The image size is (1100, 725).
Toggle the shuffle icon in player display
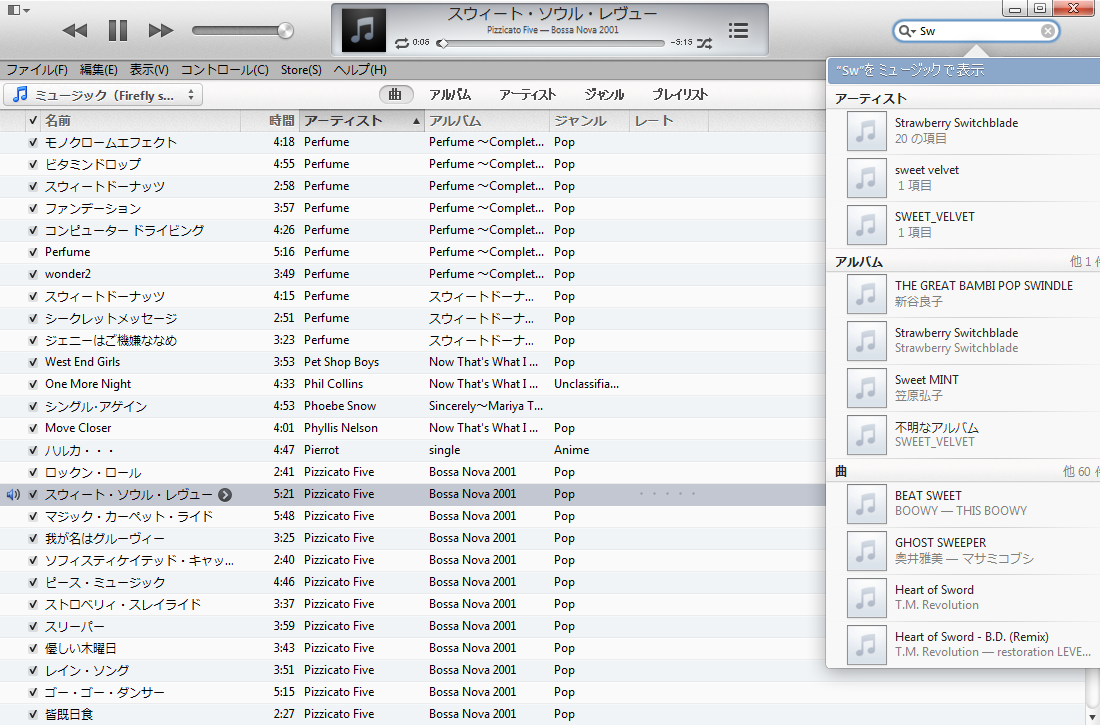tap(705, 43)
